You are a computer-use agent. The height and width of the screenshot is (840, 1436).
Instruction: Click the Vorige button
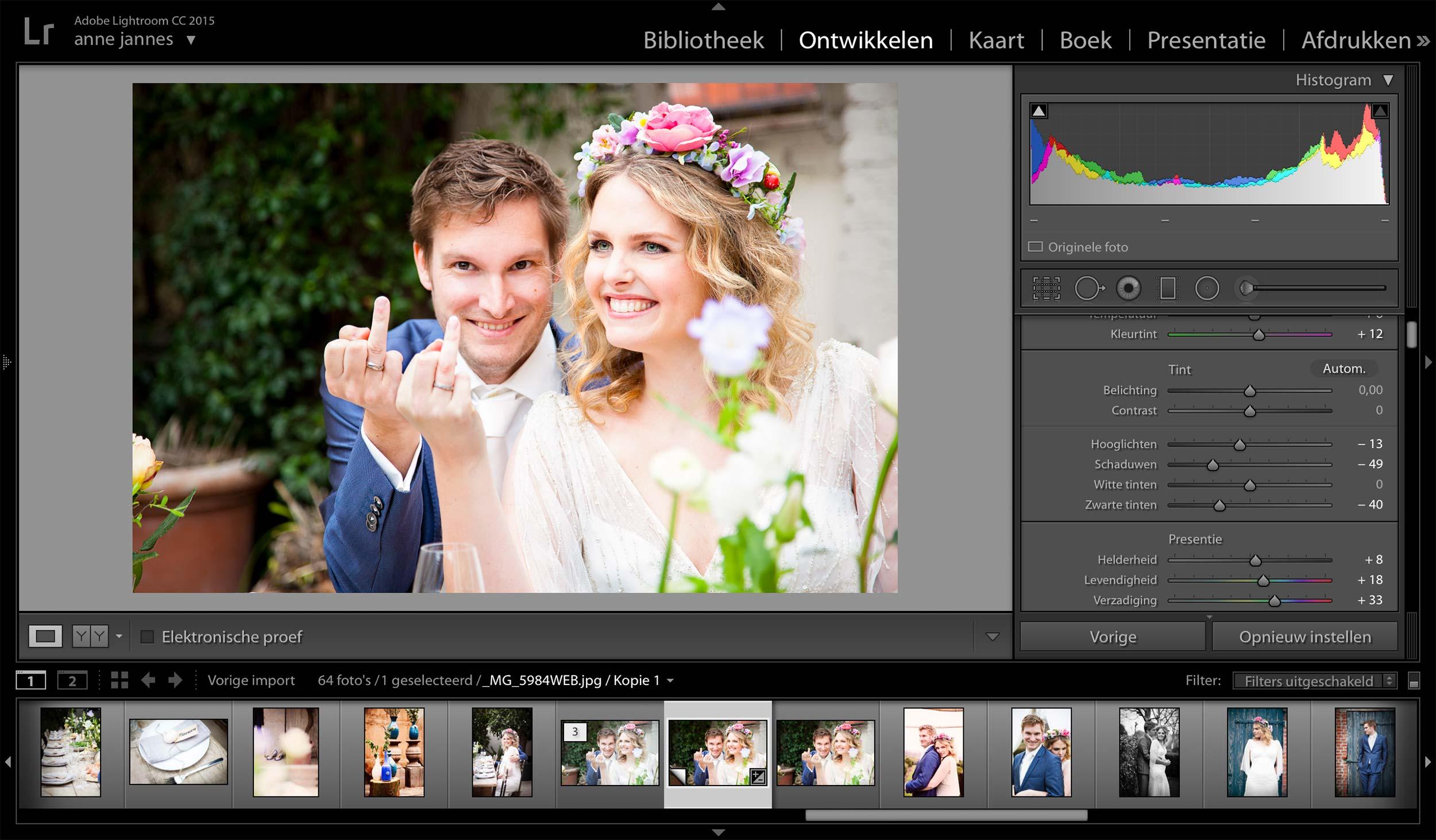[x=1113, y=637]
